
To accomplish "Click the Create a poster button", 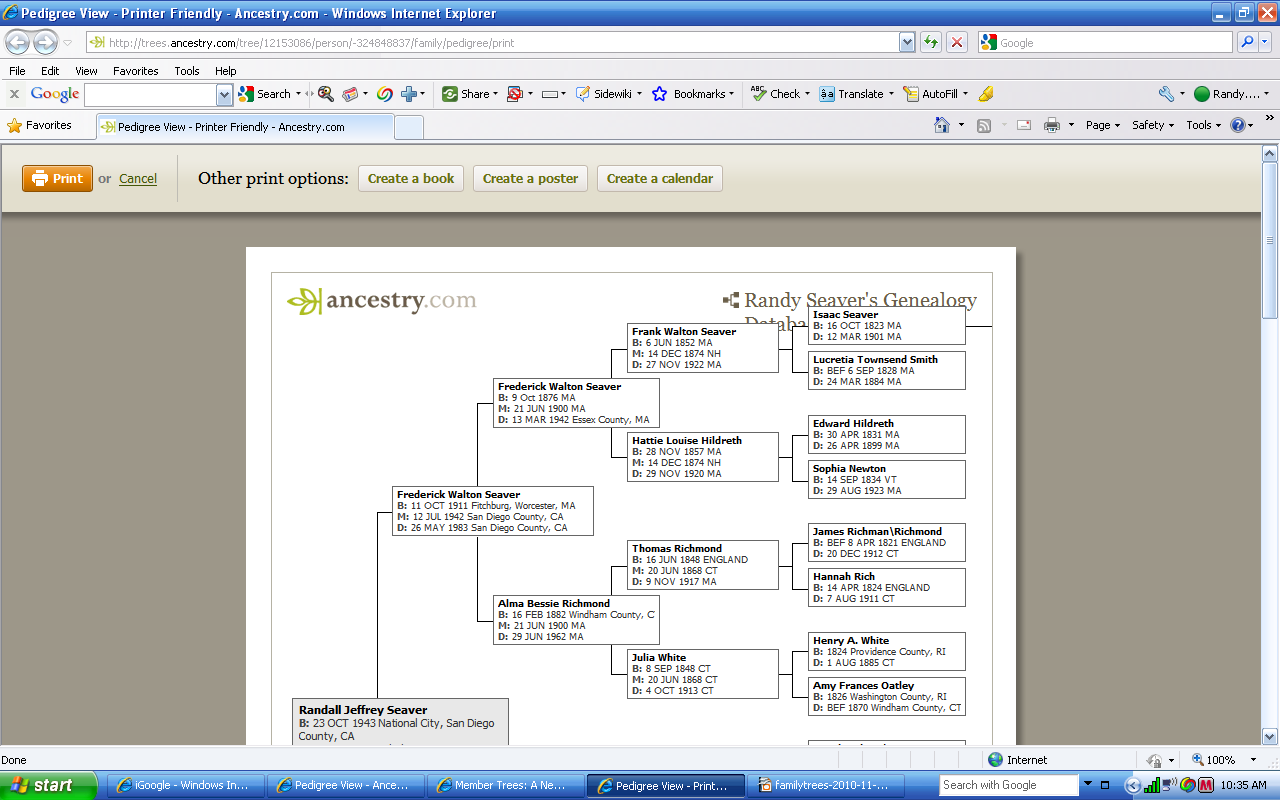I will [x=530, y=178].
